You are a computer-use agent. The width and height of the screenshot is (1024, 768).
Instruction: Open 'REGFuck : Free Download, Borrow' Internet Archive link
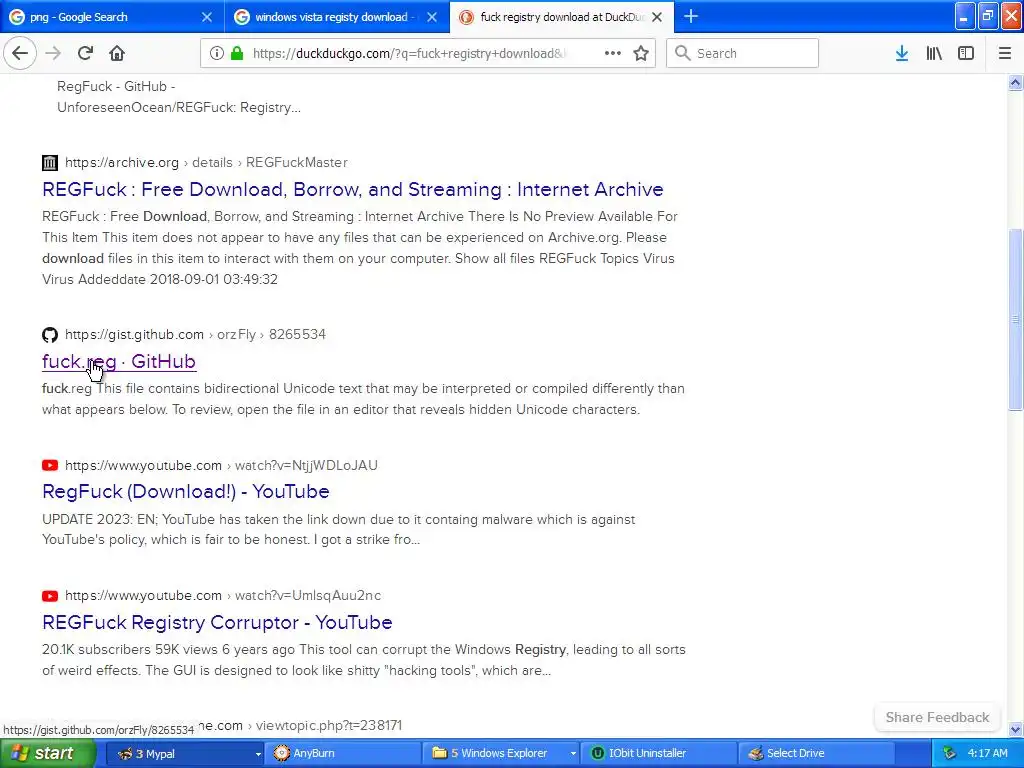coord(353,189)
